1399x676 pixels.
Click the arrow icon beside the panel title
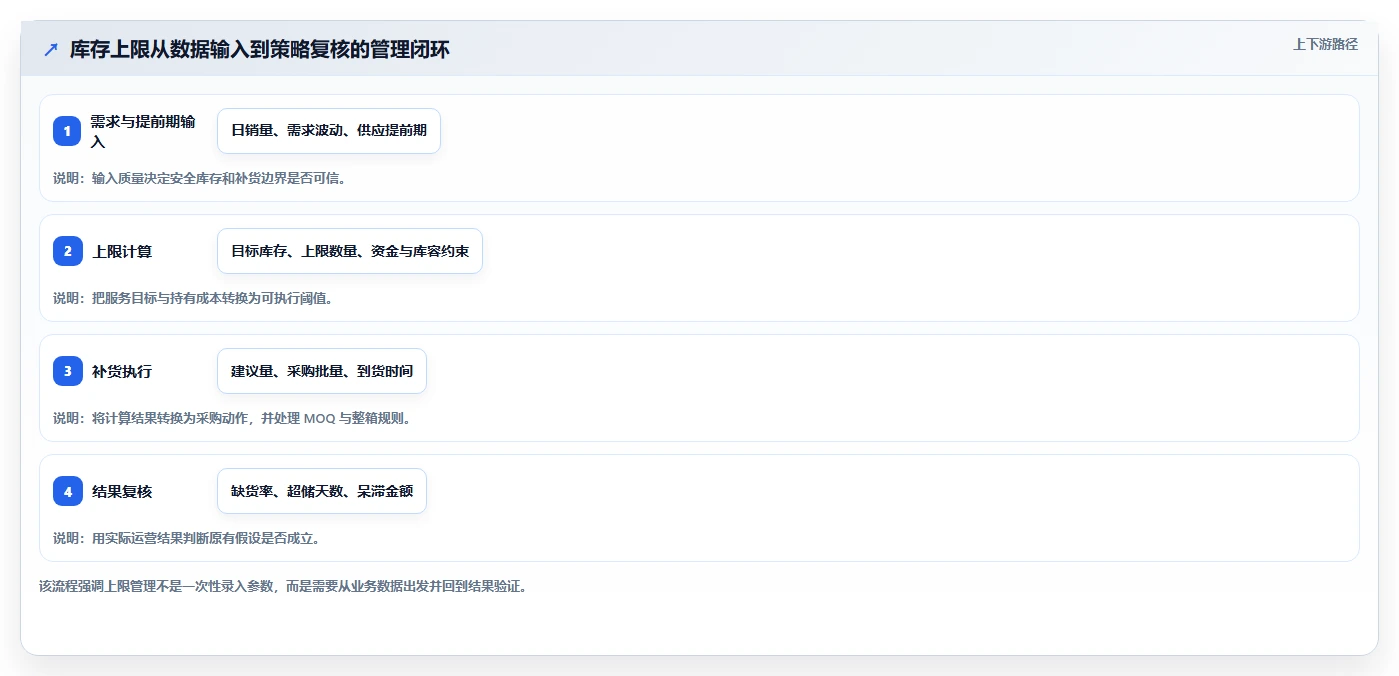point(51,50)
